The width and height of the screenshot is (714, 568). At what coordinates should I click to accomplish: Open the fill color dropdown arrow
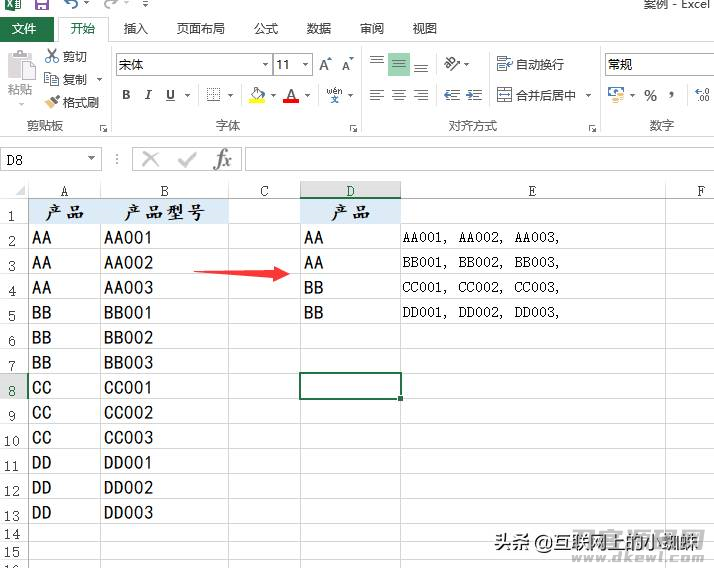(x=273, y=95)
